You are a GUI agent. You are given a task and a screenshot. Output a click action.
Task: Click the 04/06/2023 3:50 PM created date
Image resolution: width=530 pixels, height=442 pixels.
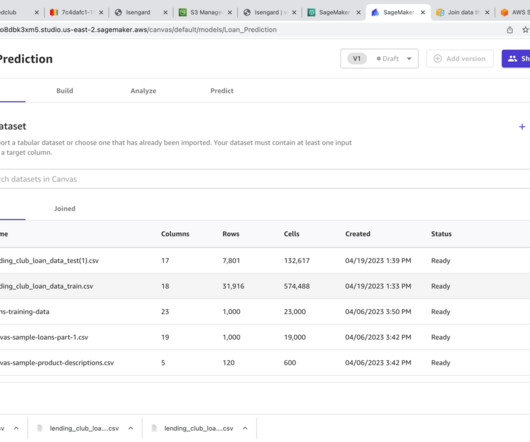tap(378, 312)
